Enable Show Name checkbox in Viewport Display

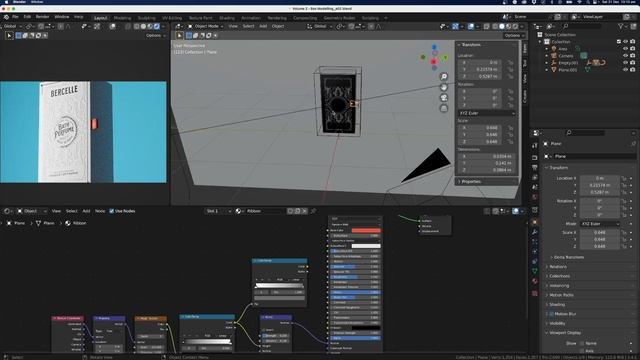pos(582,343)
